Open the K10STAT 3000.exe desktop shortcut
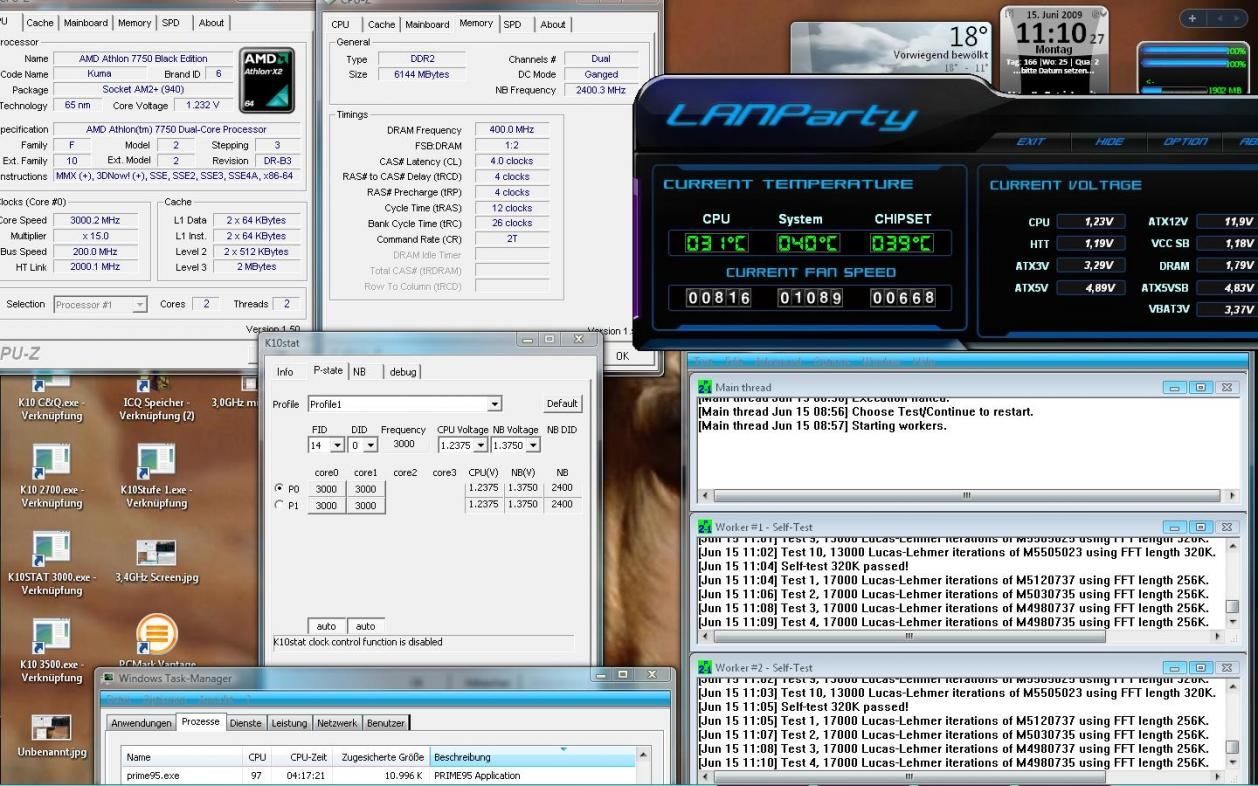1258x786 pixels. tap(52, 564)
